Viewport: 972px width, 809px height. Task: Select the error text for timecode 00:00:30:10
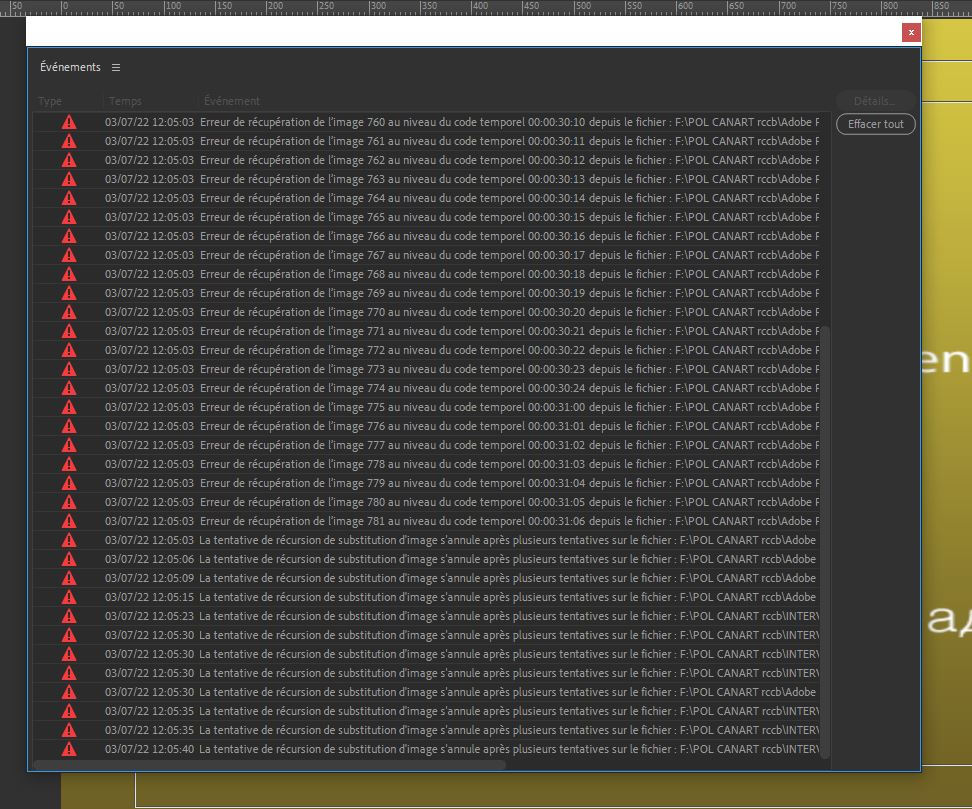[510, 122]
